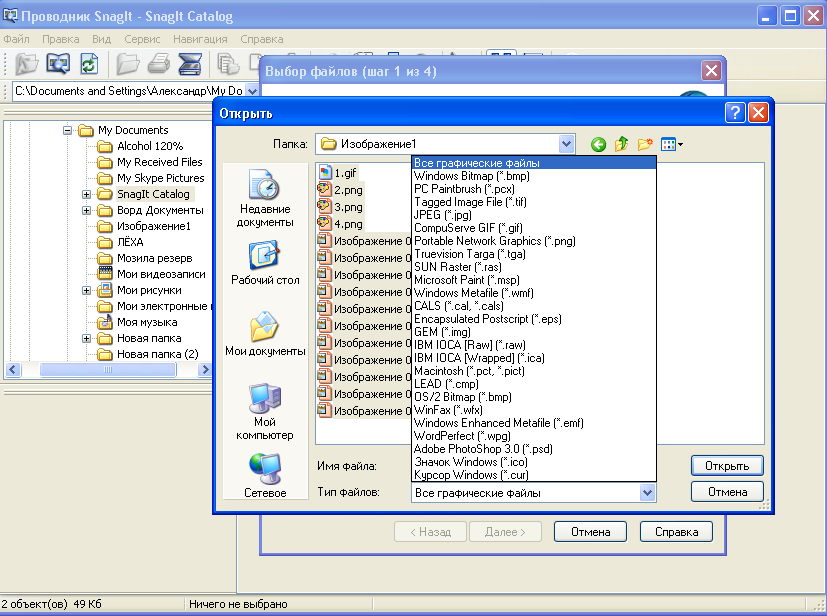Select the 3.png file
This screenshot has width=827, height=616.
pyautogui.click(x=340, y=207)
